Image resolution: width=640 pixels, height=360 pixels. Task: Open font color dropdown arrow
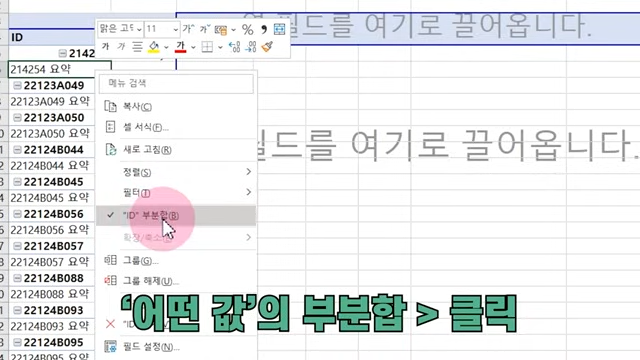(193, 47)
